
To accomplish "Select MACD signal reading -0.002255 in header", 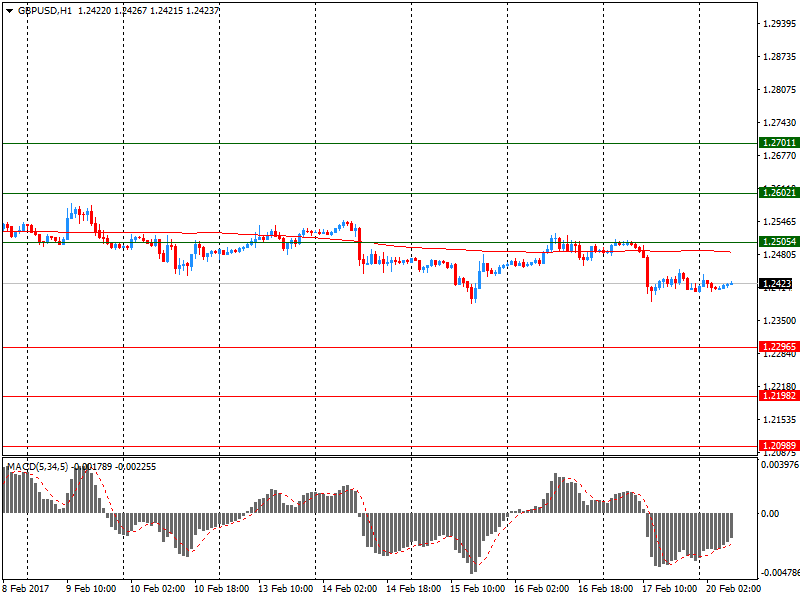I will (x=136, y=467).
